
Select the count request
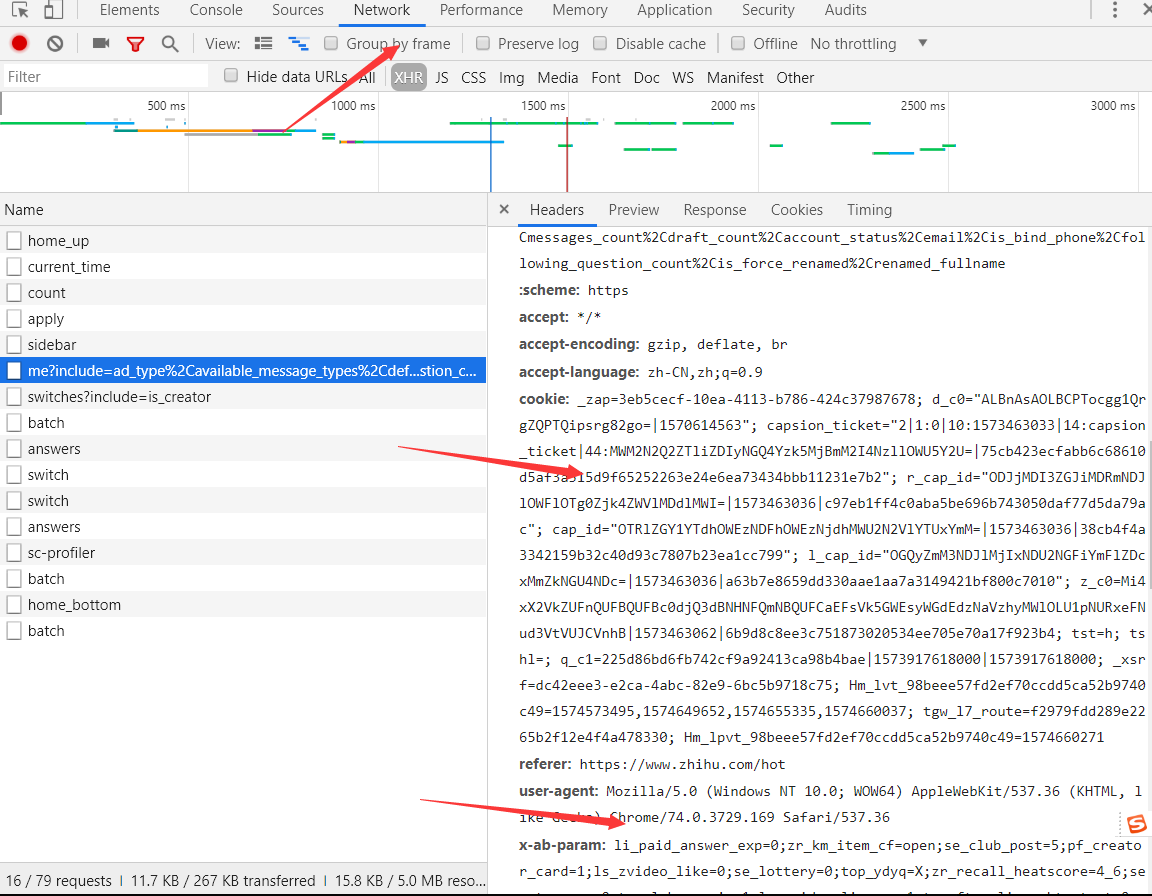(x=242, y=292)
